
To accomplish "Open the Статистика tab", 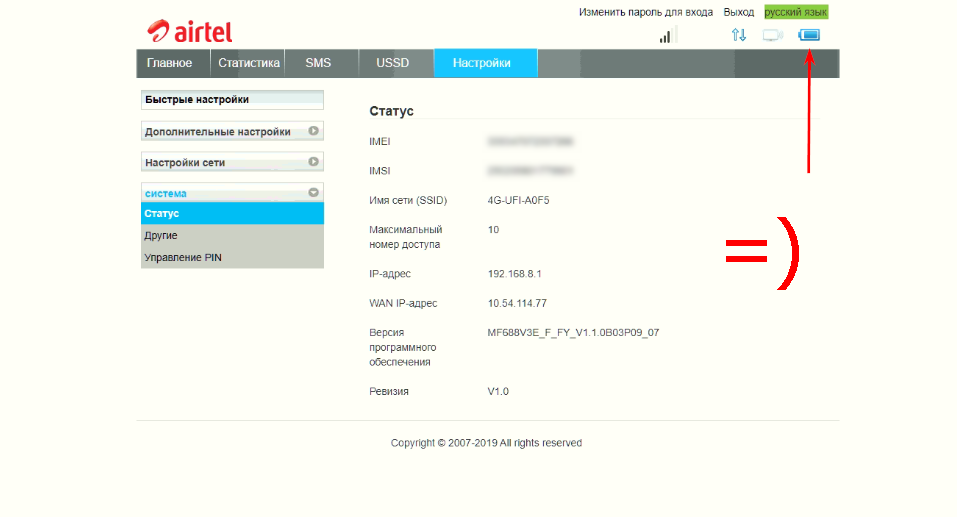I will (248, 63).
